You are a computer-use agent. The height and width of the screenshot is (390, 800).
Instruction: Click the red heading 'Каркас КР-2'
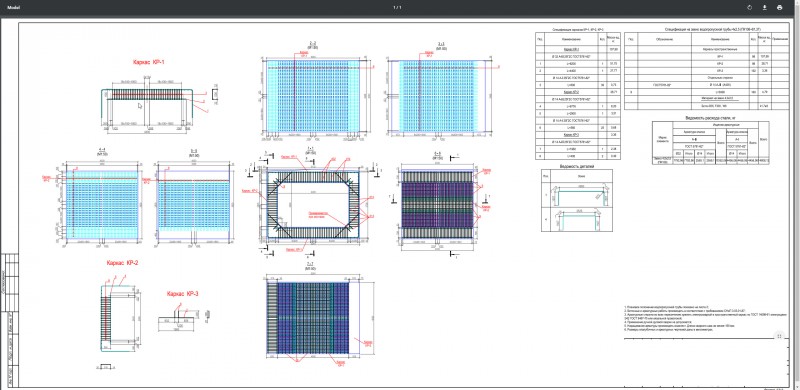pyautogui.click(x=122, y=263)
